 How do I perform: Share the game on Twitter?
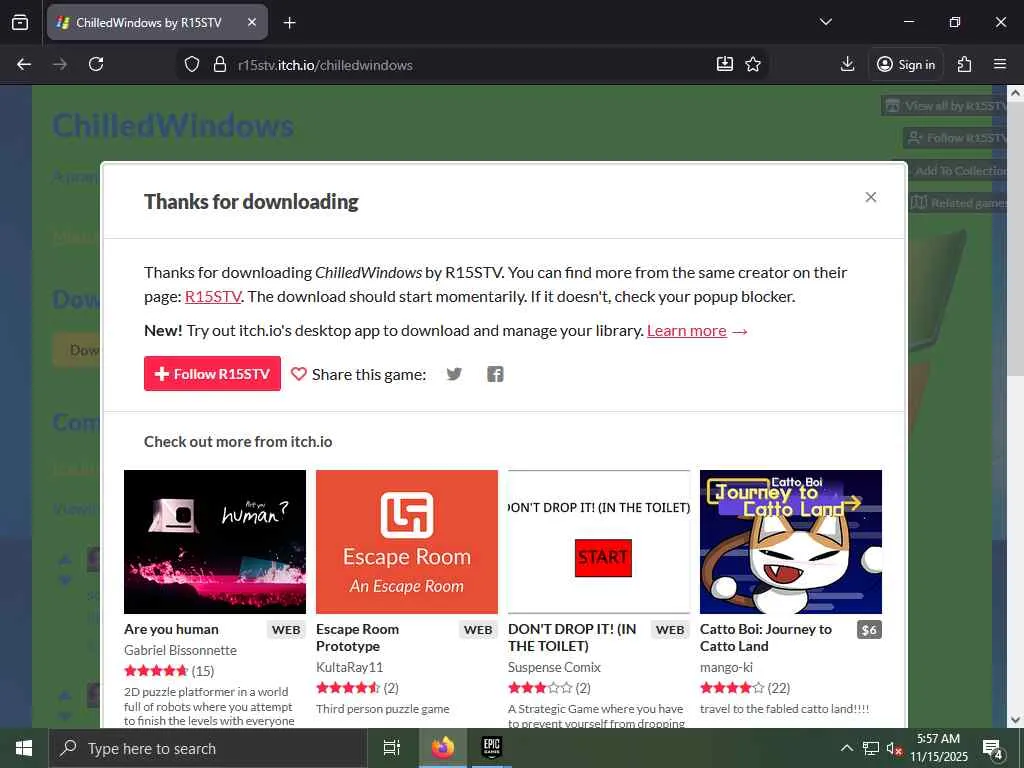pos(454,374)
